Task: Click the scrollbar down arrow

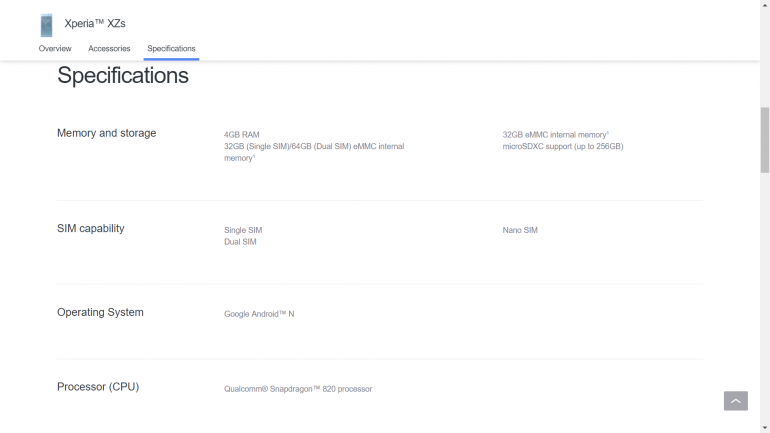Action: [x=765, y=429]
